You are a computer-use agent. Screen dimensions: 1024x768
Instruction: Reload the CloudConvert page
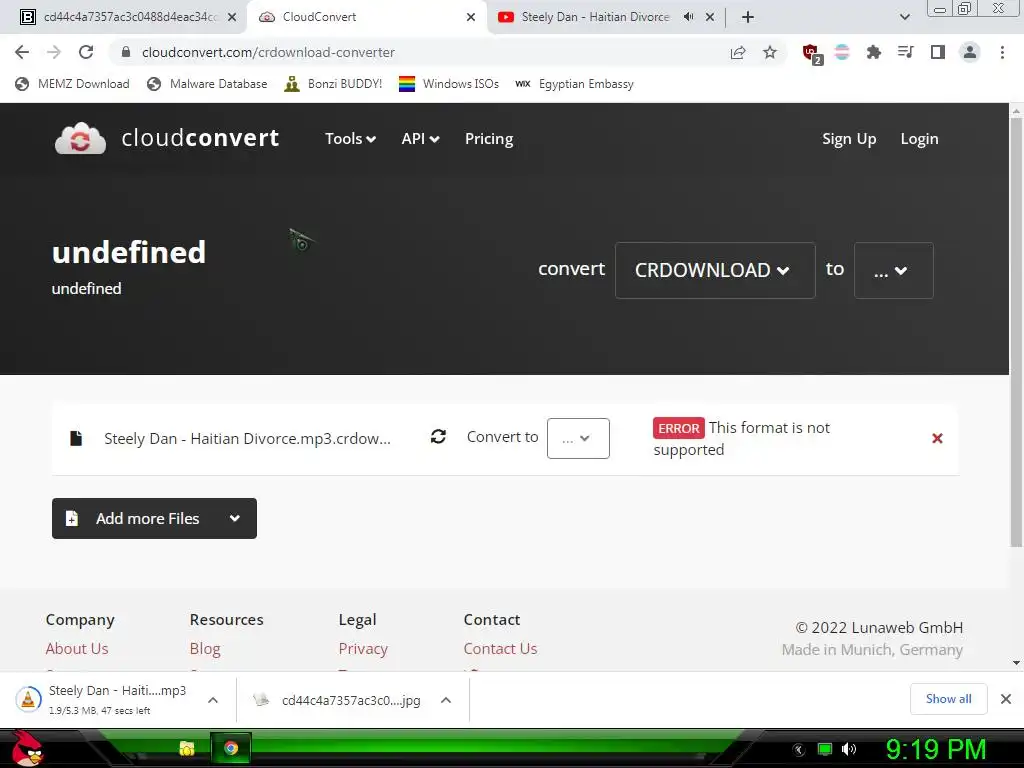[86, 52]
